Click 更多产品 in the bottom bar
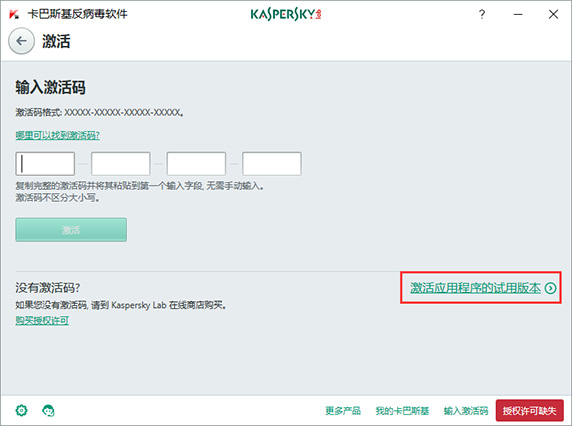This screenshot has width=572, height=426. click(x=343, y=411)
